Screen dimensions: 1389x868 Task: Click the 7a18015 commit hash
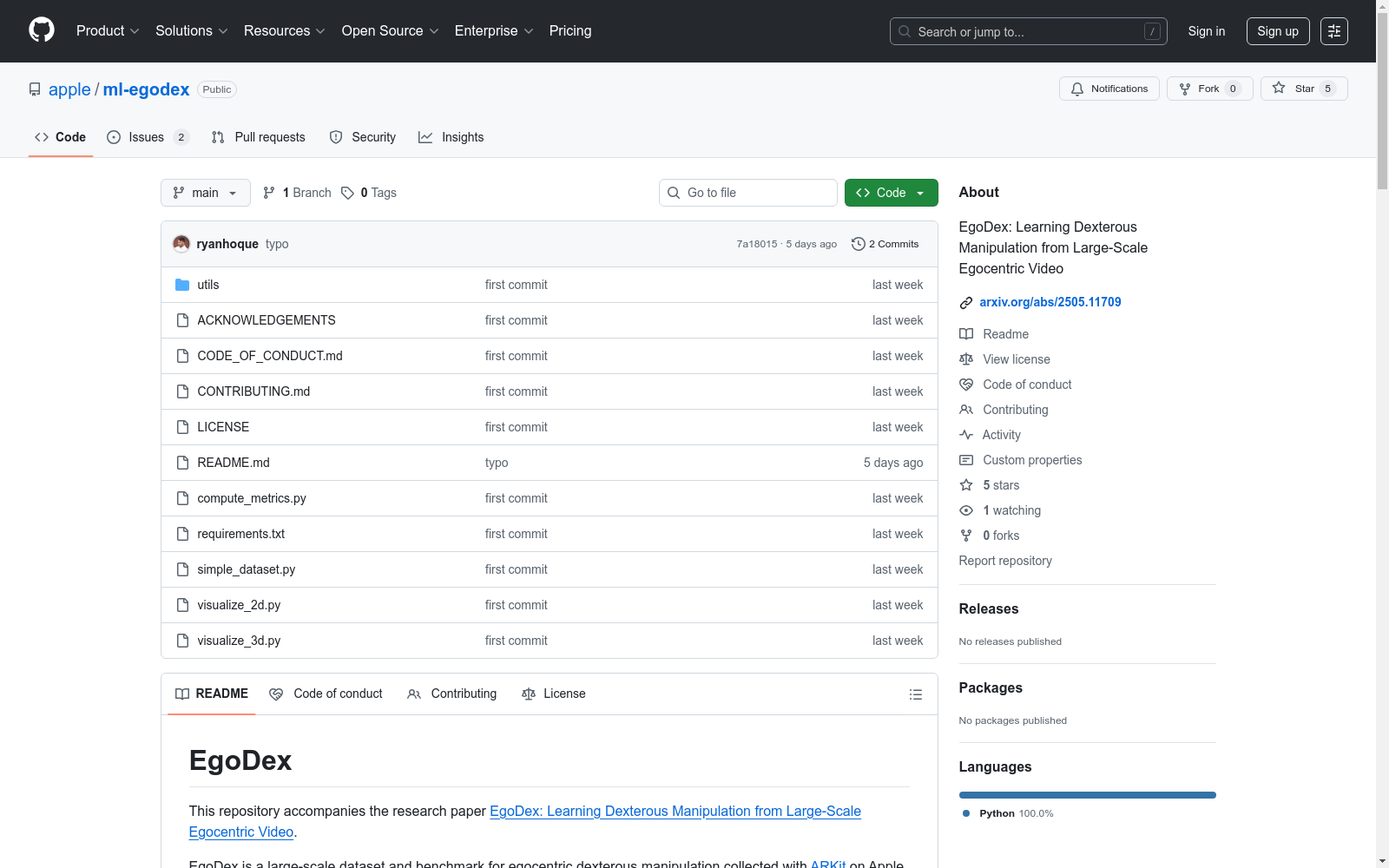pyautogui.click(x=757, y=244)
